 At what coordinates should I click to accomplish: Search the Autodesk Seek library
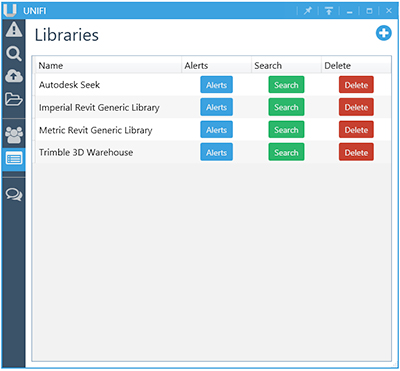tap(286, 85)
